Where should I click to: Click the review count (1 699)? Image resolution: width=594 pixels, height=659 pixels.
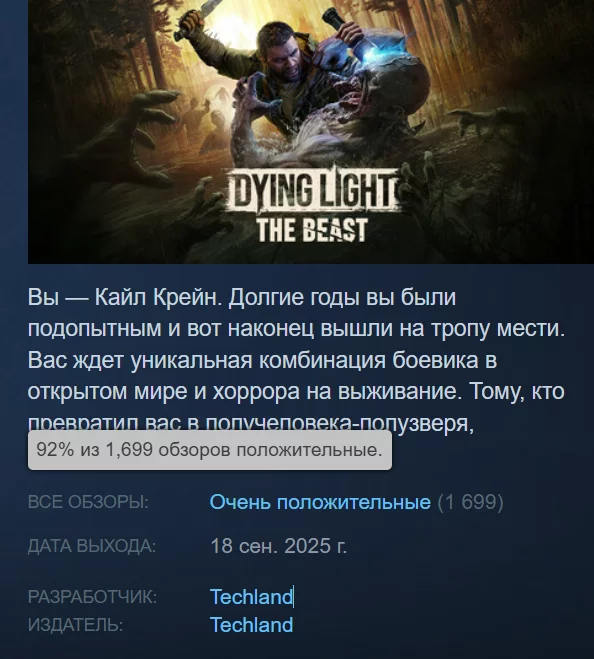(x=470, y=502)
